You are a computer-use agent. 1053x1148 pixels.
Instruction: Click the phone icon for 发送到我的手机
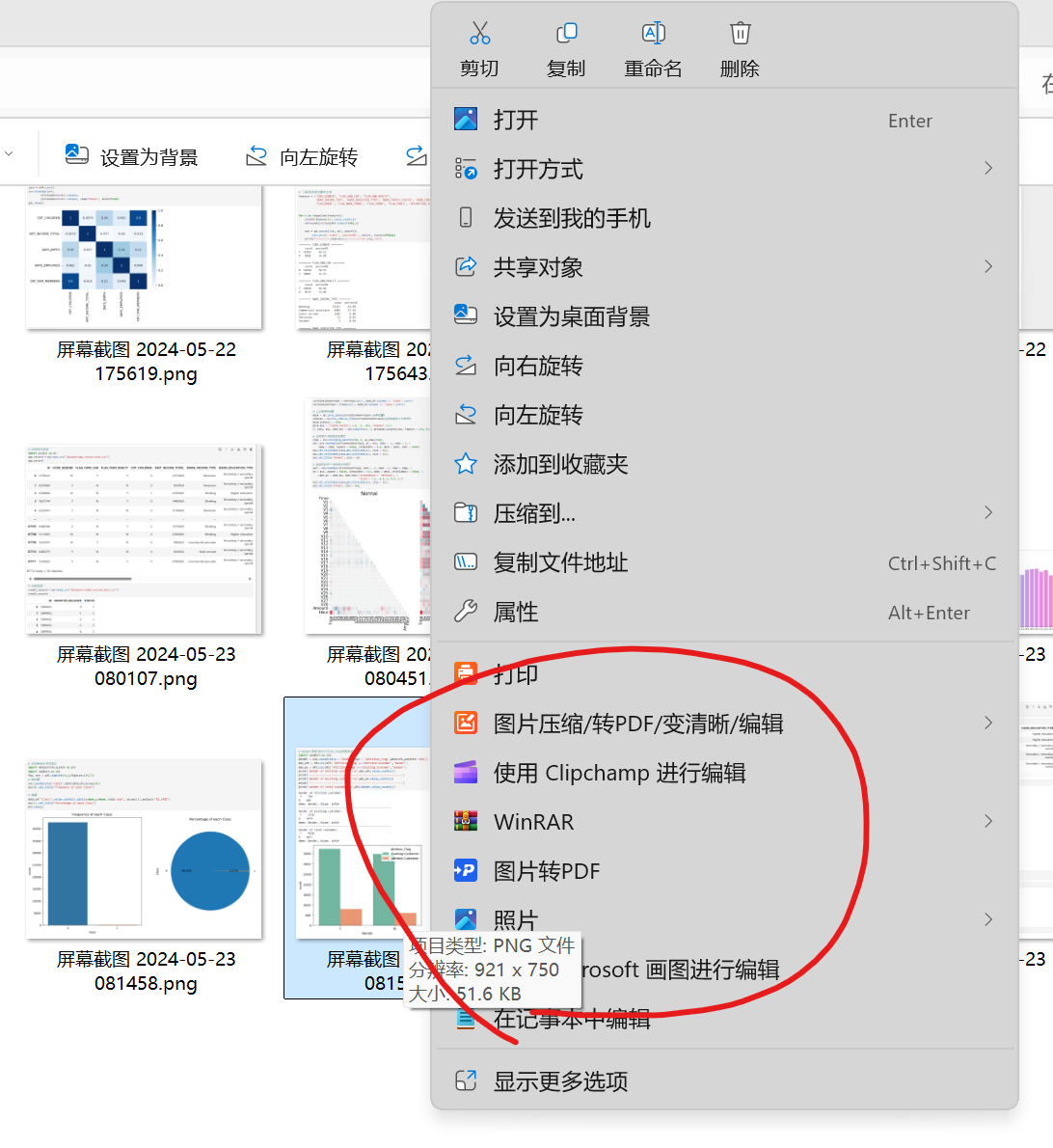[x=466, y=217]
